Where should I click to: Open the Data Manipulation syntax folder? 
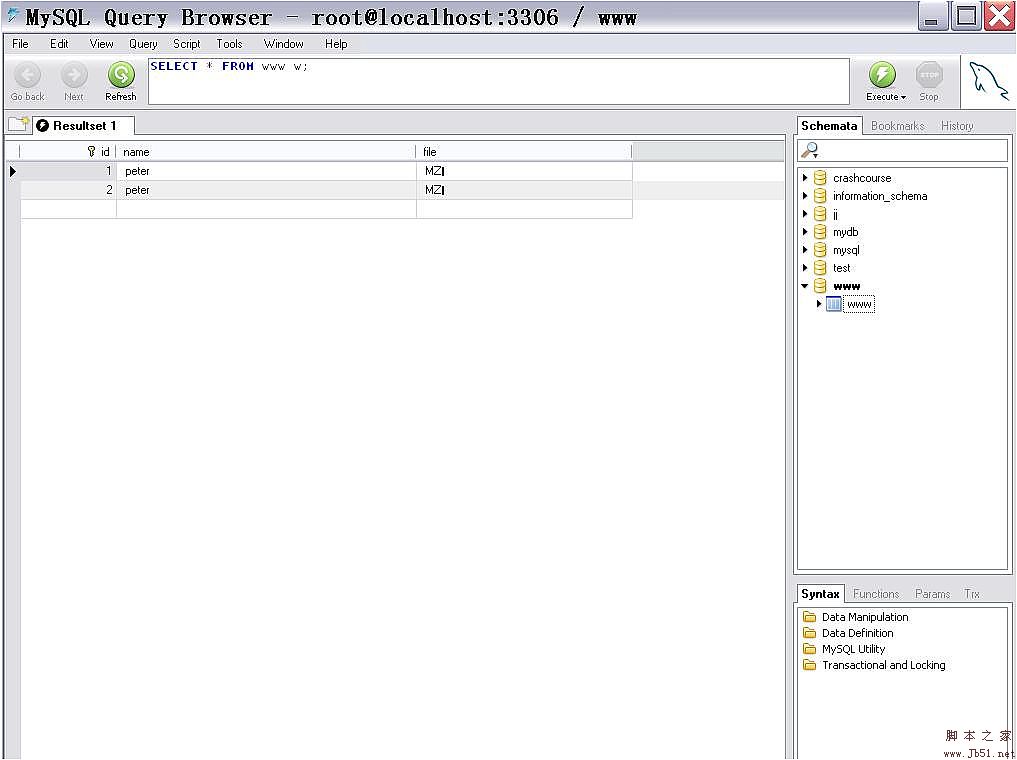864,617
